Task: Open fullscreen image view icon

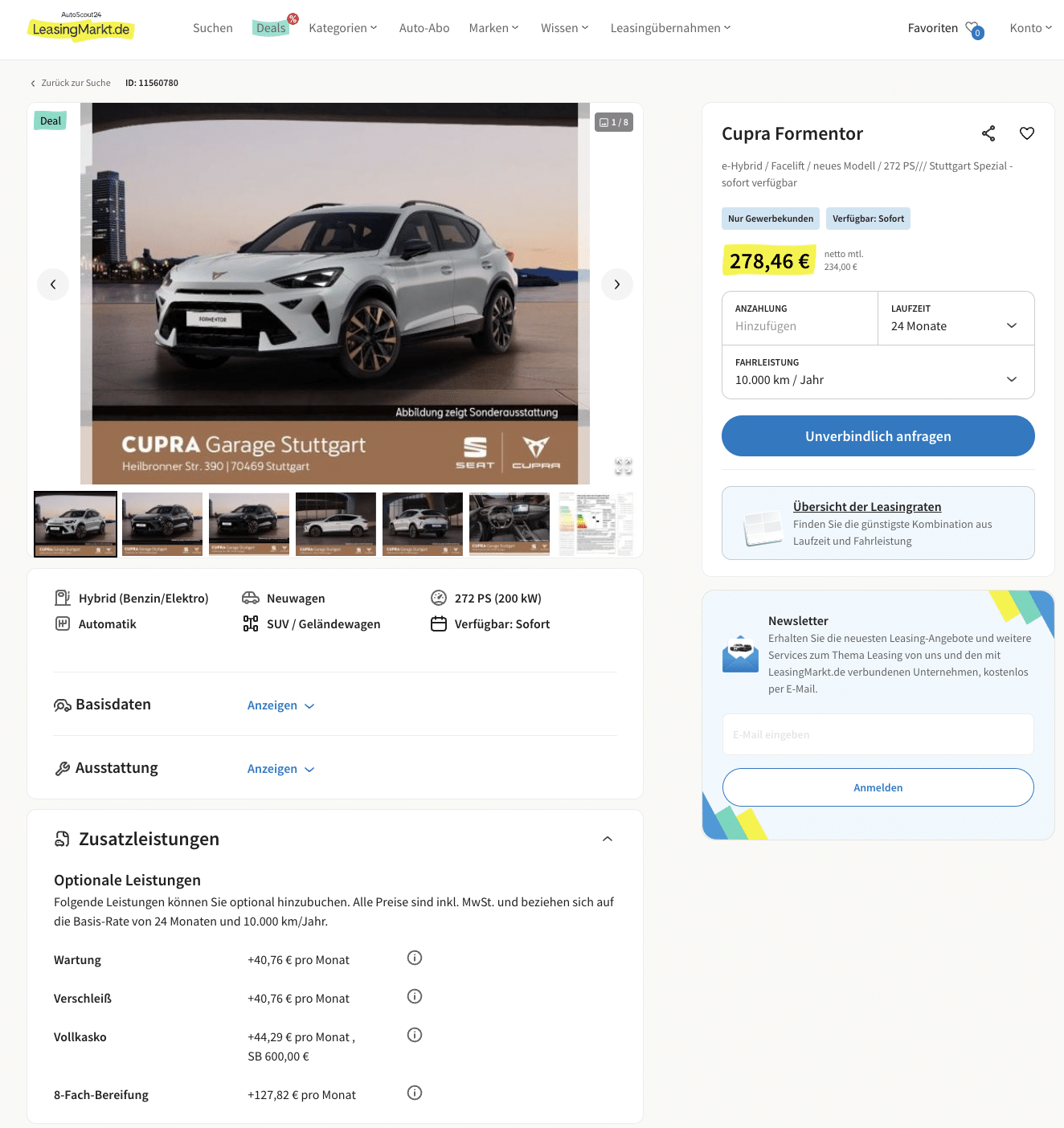Action: [624, 466]
